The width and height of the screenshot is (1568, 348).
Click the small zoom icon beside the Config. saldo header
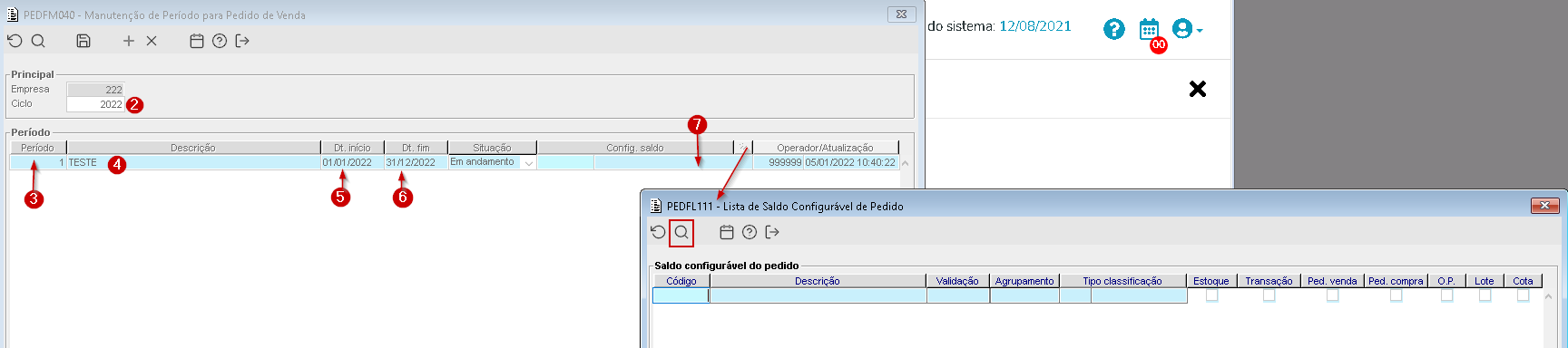tap(743, 147)
